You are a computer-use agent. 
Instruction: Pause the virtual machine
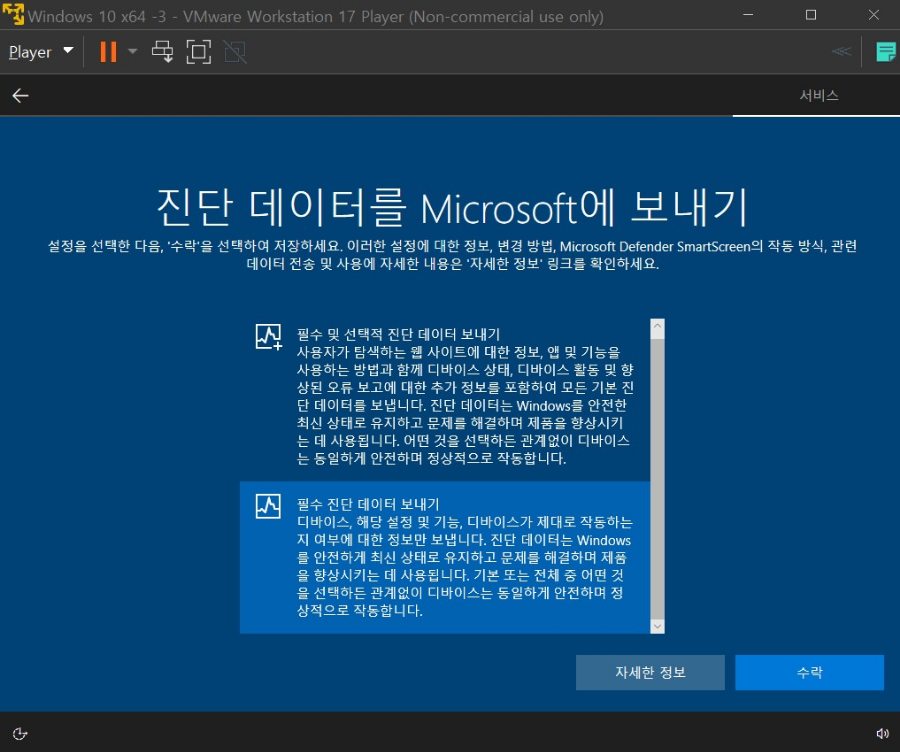(108, 52)
